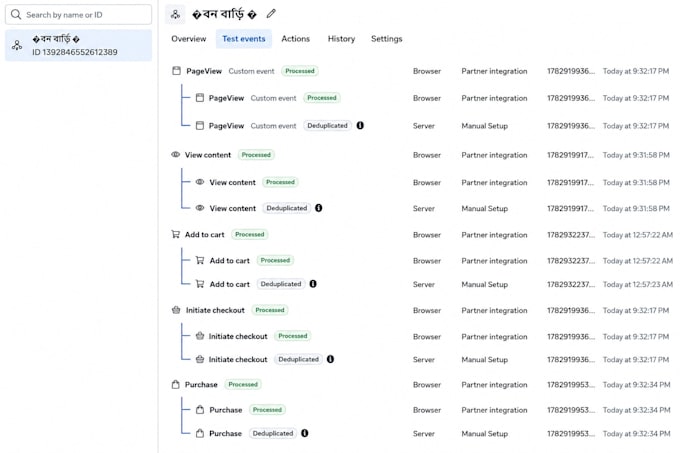Viewport: 680px width, 453px height.
Task: Open the Settings tab
Action: coord(386,39)
